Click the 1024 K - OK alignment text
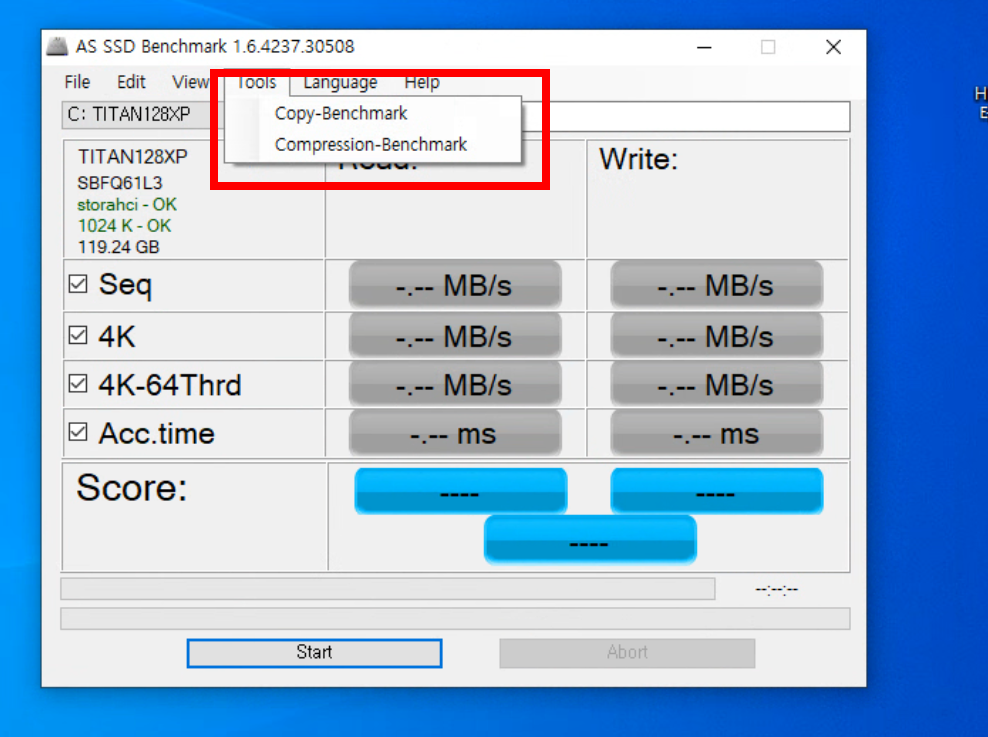The image size is (988, 737). pos(124,226)
